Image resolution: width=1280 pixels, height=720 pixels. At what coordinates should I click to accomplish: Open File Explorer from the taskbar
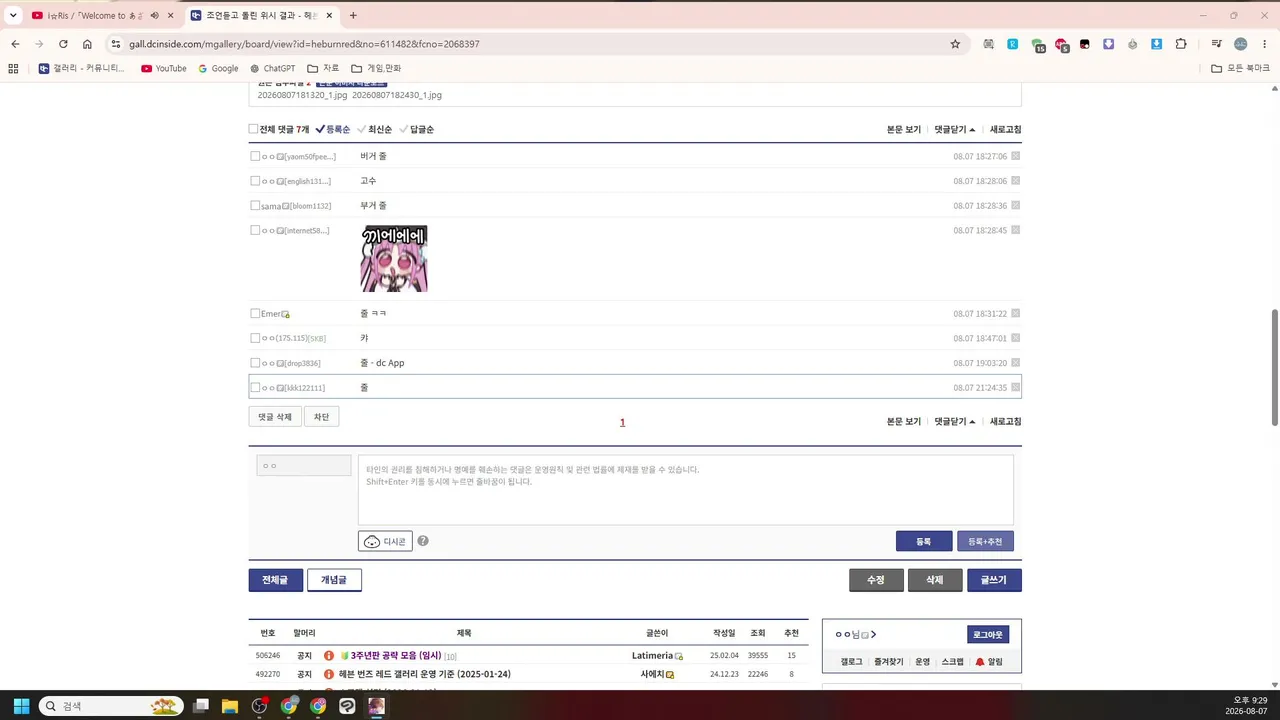click(x=230, y=706)
